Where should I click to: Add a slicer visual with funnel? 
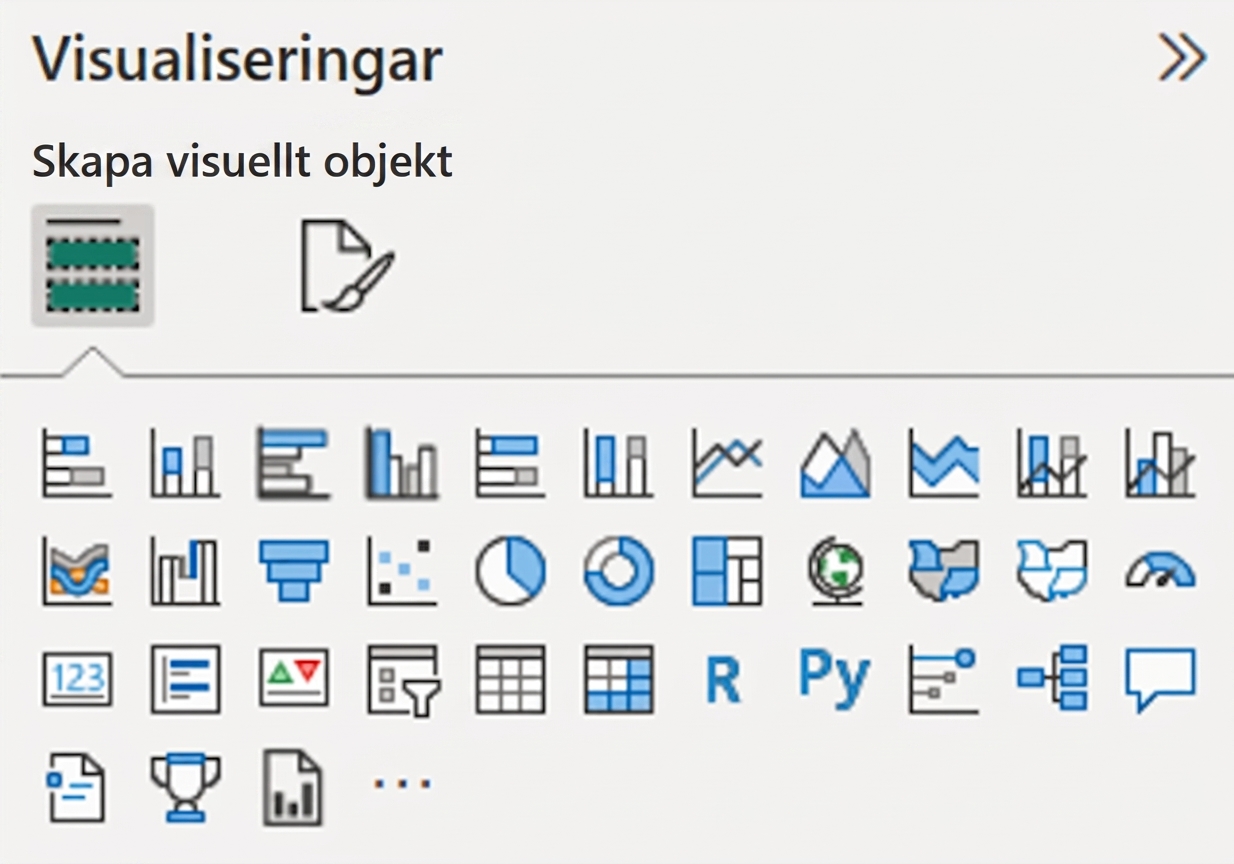pyautogui.click(x=402, y=679)
